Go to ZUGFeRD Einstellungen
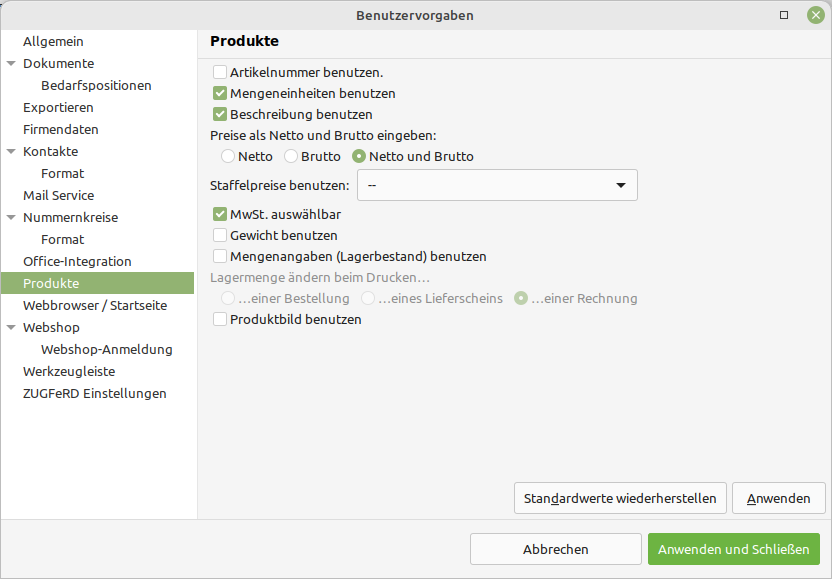The image size is (832, 579). click(94, 394)
